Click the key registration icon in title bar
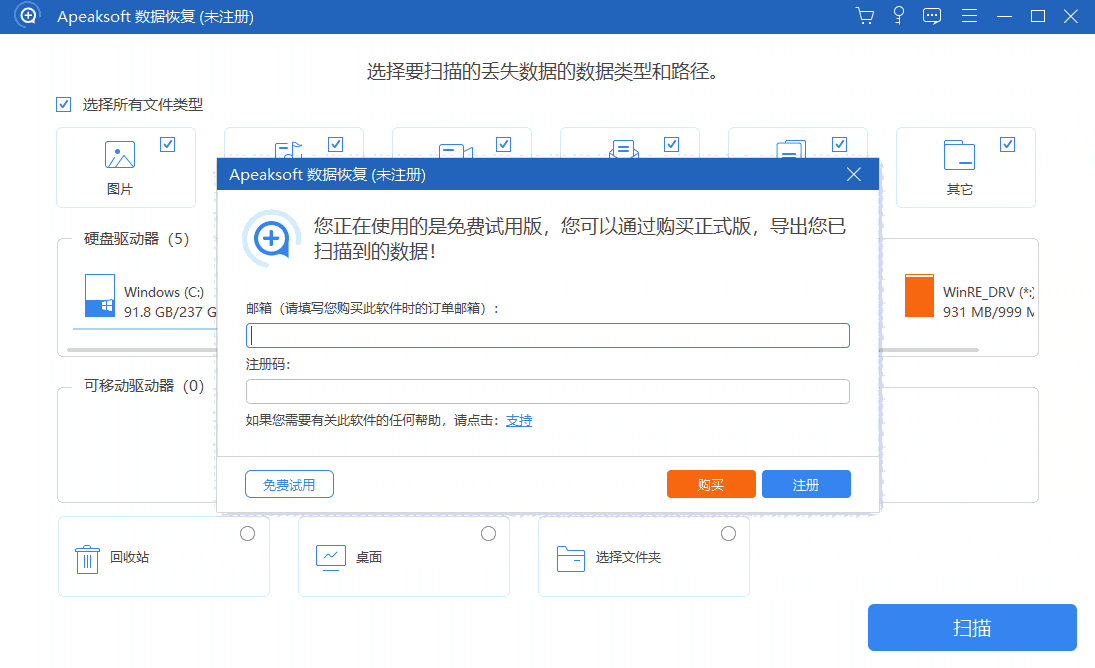 (x=898, y=16)
